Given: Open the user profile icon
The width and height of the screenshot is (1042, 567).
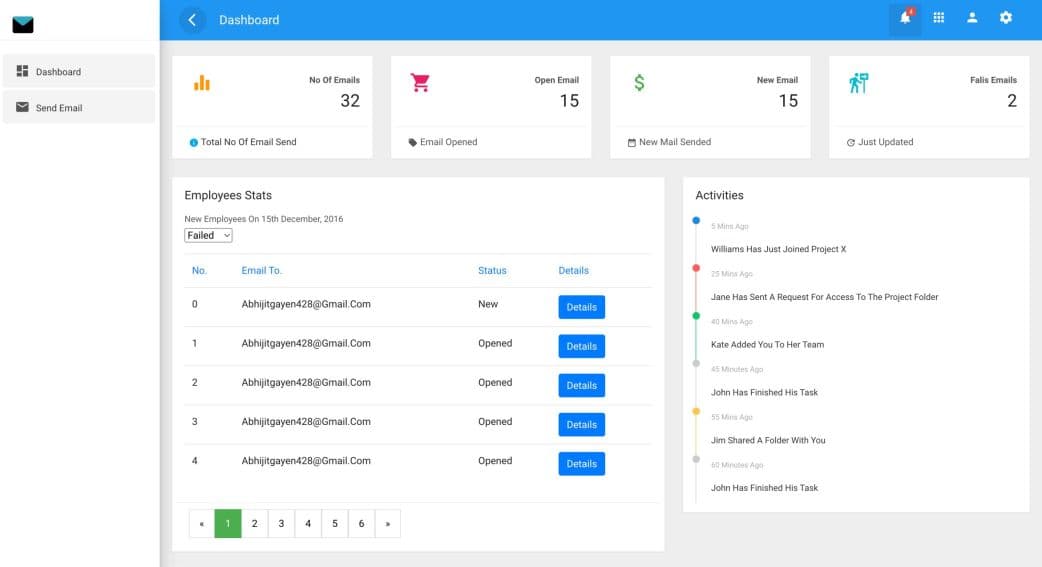Looking at the screenshot, I should coord(972,18).
